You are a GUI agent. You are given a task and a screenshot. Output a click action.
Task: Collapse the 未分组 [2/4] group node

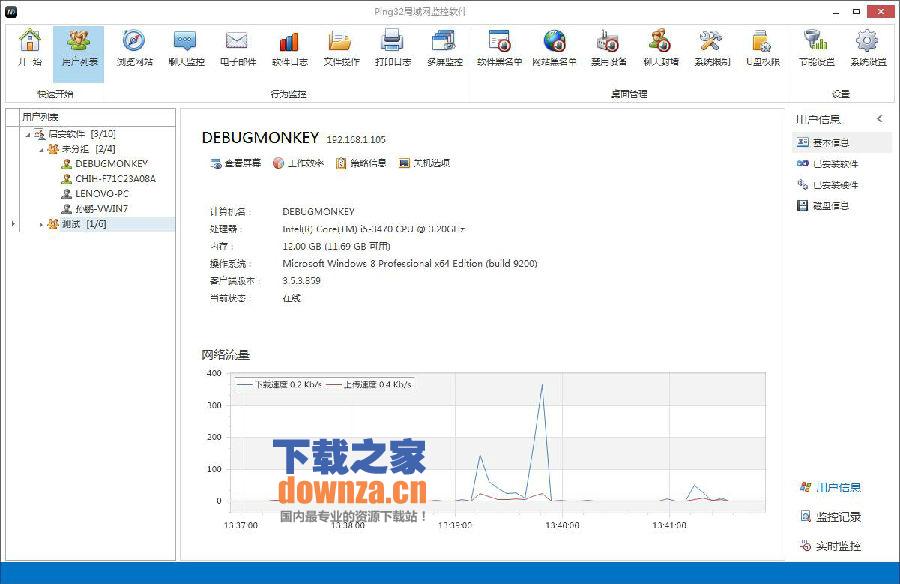[x=41, y=149]
